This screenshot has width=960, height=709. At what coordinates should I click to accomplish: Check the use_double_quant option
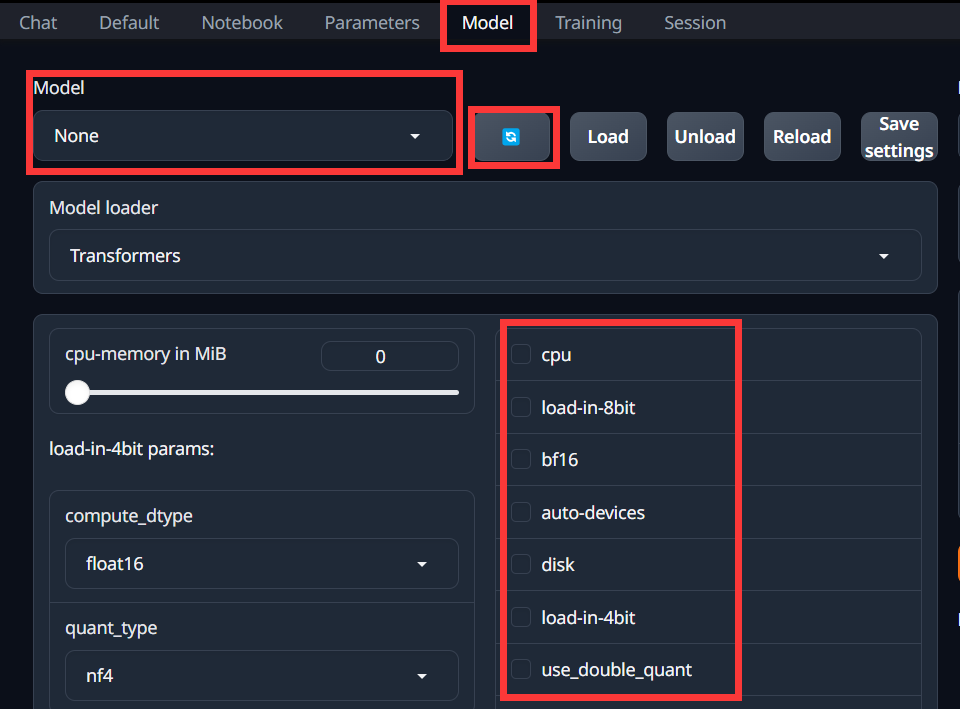521,670
